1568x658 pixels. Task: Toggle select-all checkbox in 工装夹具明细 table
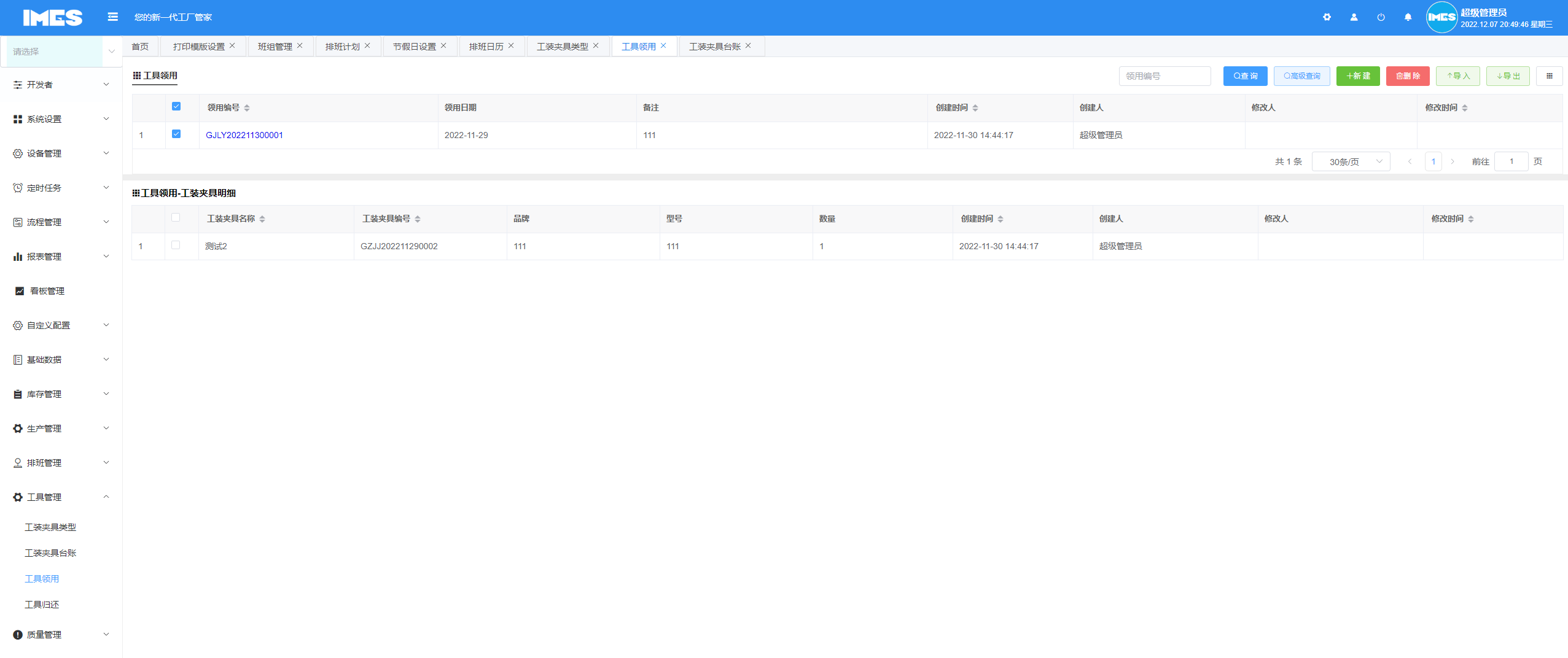point(176,217)
